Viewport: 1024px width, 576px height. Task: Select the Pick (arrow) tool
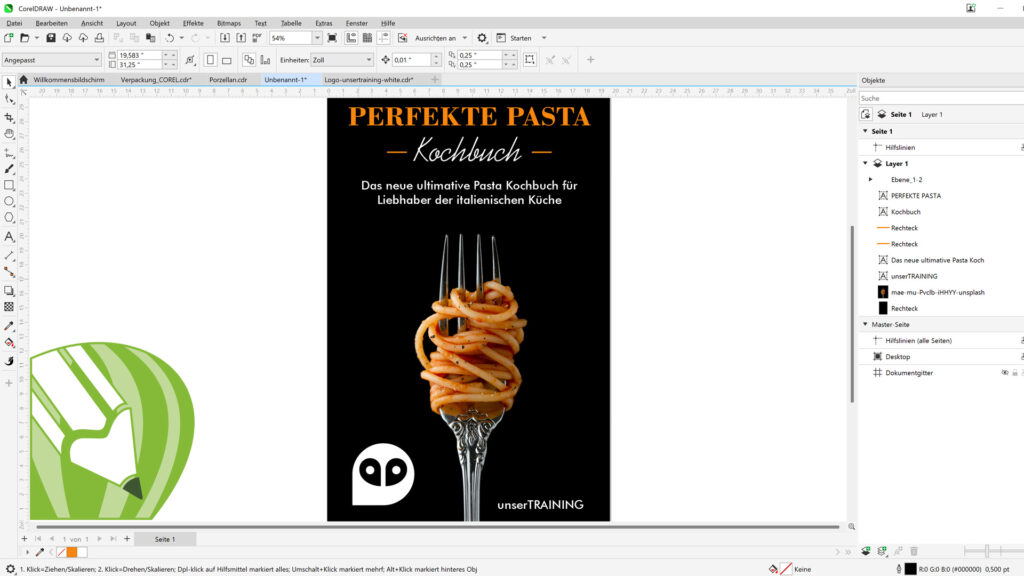click(x=9, y=82)
